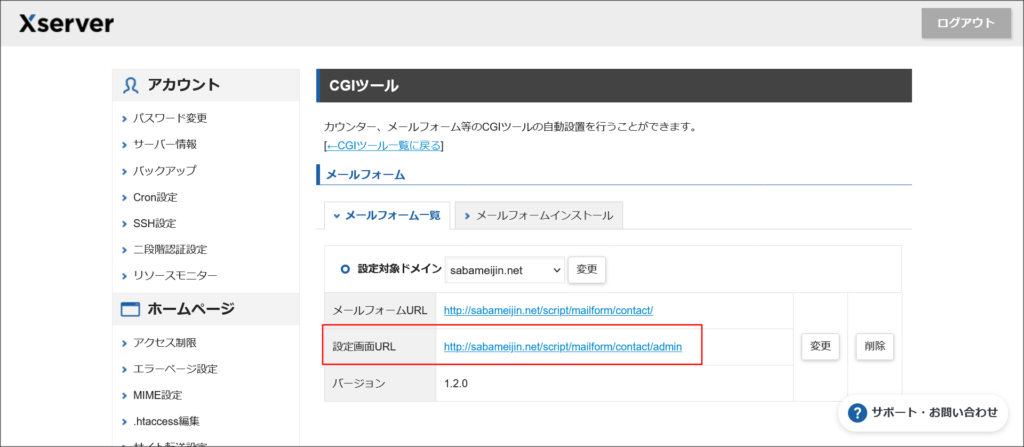The image size is (1024, 447).
Task: Click the メールフォームURL label cell
Action: tap(380, 310)
